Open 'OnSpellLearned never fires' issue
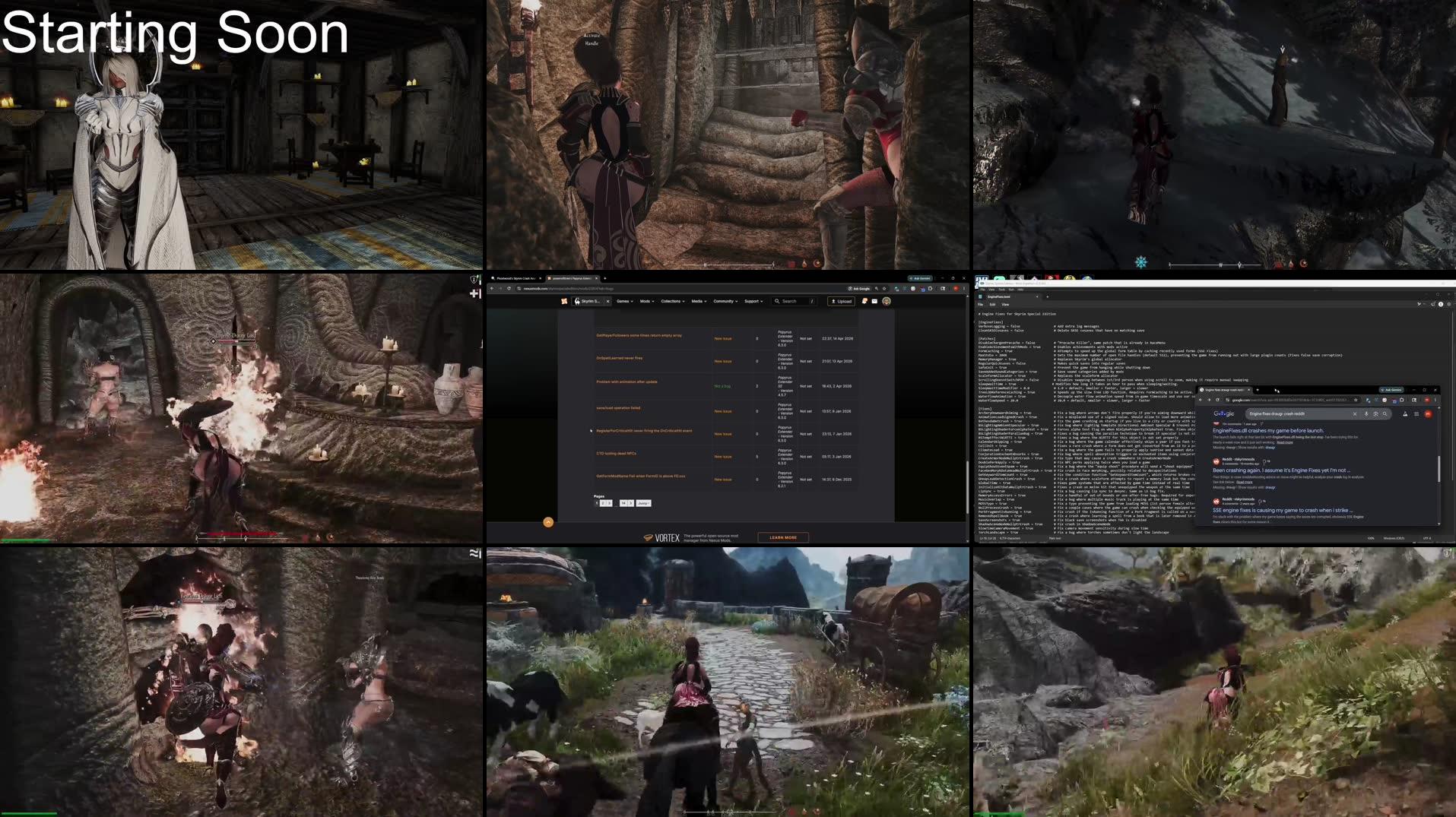1456x817 pixels. pyautogui.click(x=619, y=358)
